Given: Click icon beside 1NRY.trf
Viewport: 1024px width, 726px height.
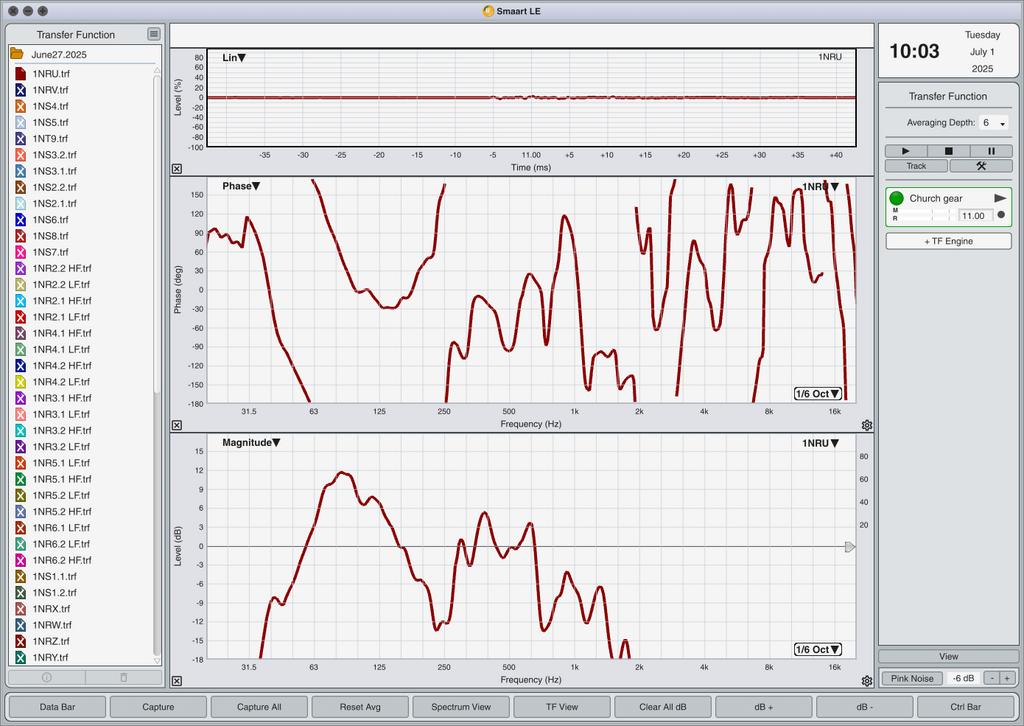Looking at the screenshot, I should click(x=20, y=657).
